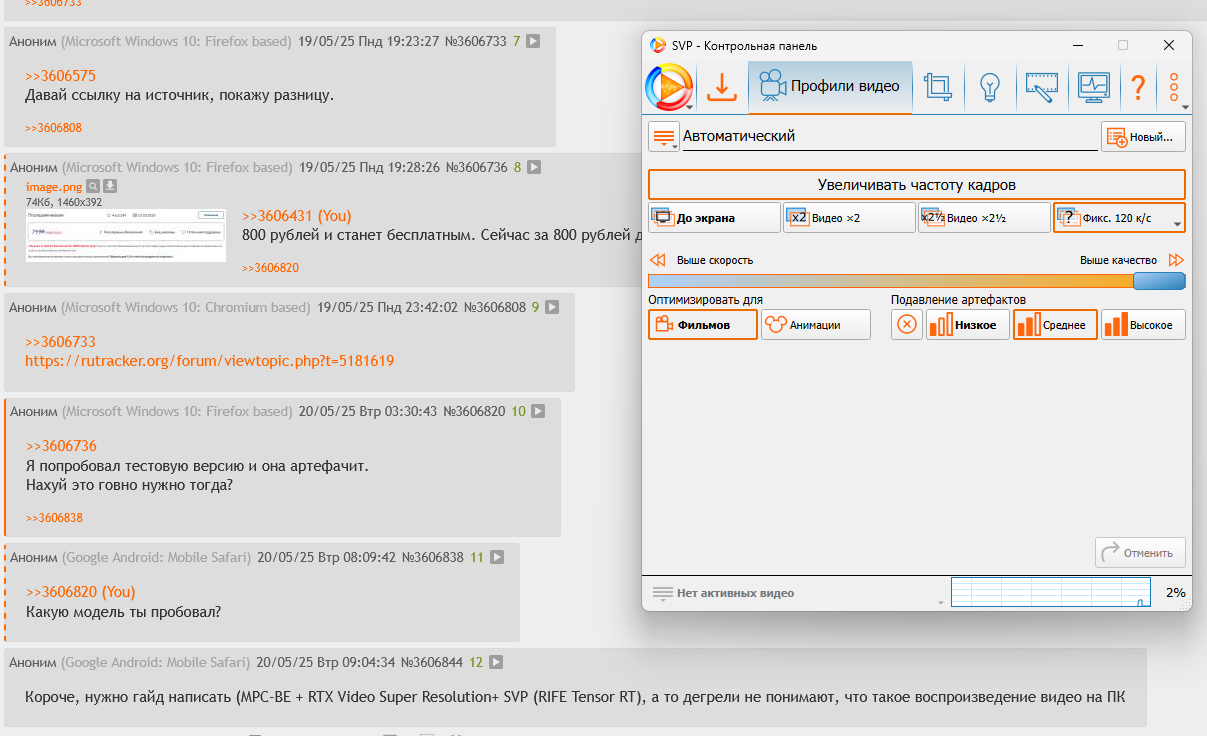1207x736 pixels.
Task: Expand the three-circles more options menu
Action: click(x=1175, y=87)
